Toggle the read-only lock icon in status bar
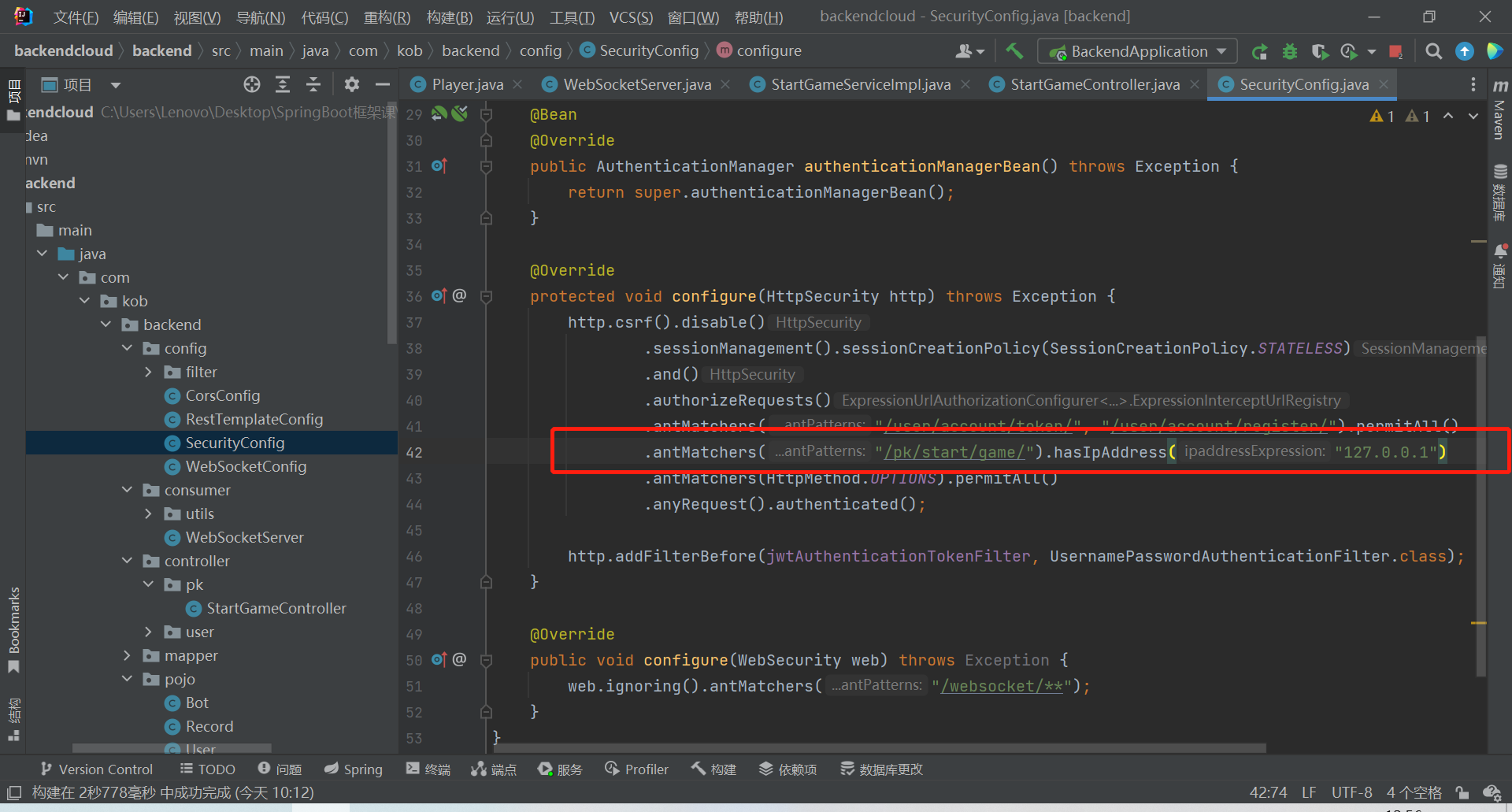 [x=1462, y=792]
